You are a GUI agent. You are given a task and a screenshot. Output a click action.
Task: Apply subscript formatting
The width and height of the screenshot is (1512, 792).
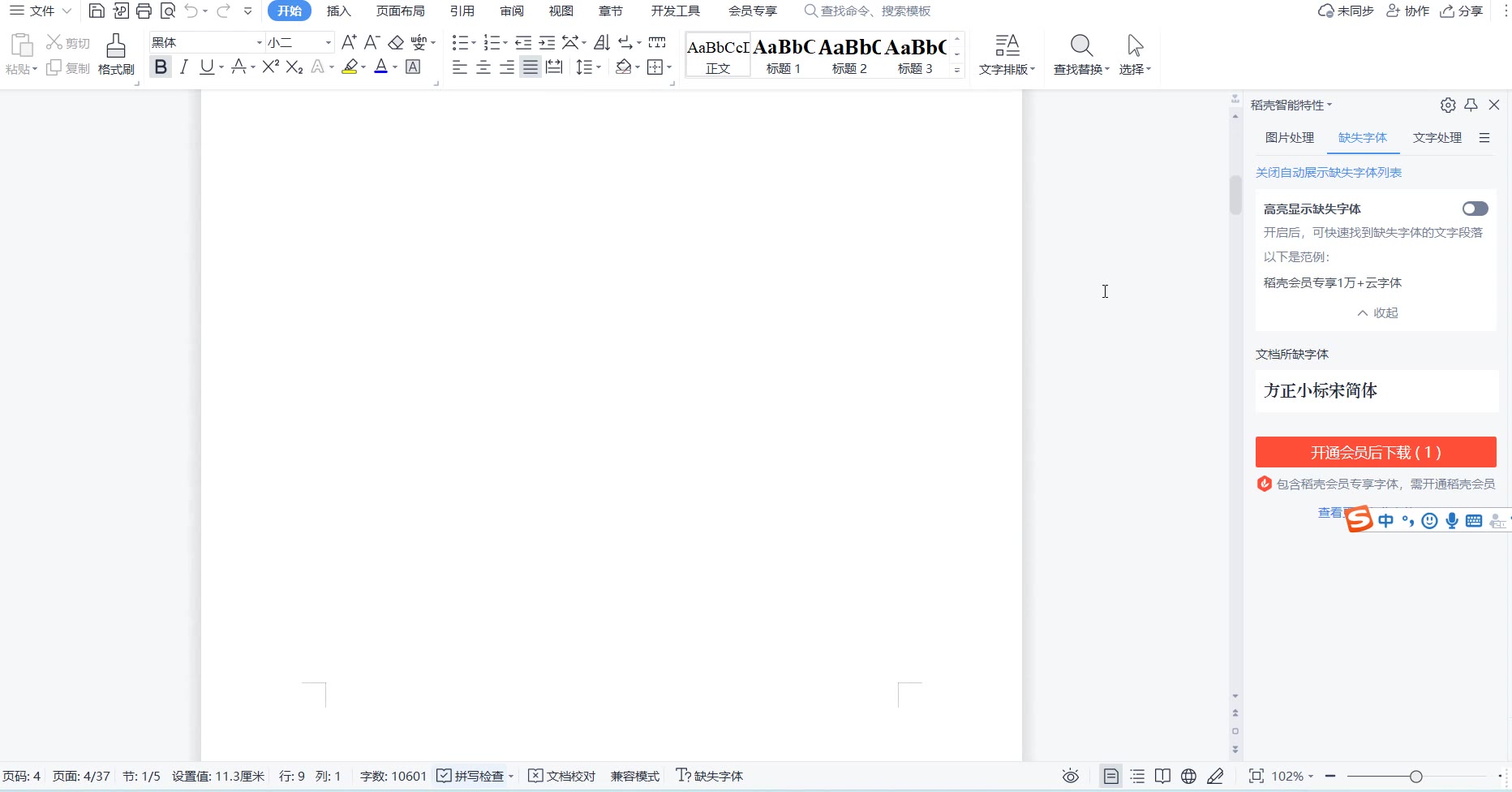(294, 67)
